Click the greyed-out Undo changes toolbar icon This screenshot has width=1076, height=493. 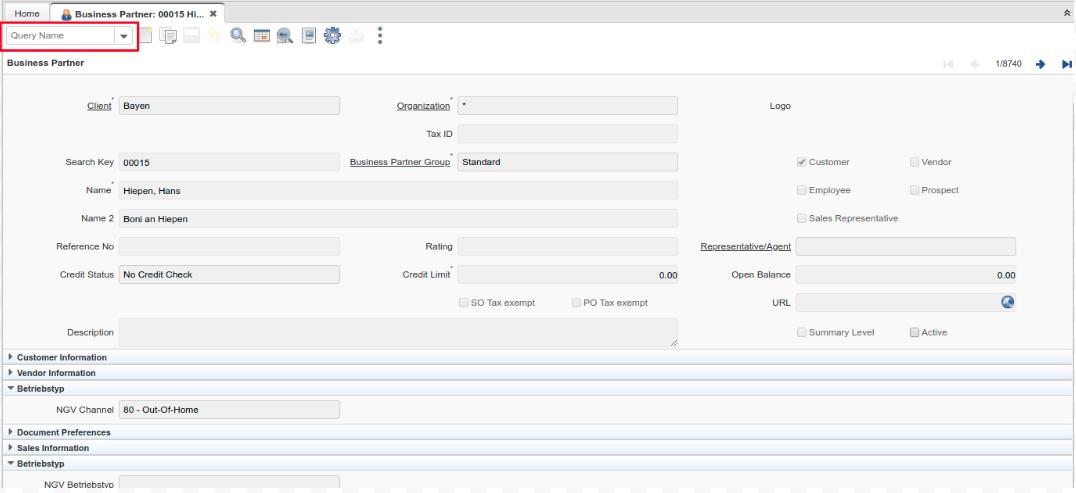pyautogui.click(x=215, y=36)
